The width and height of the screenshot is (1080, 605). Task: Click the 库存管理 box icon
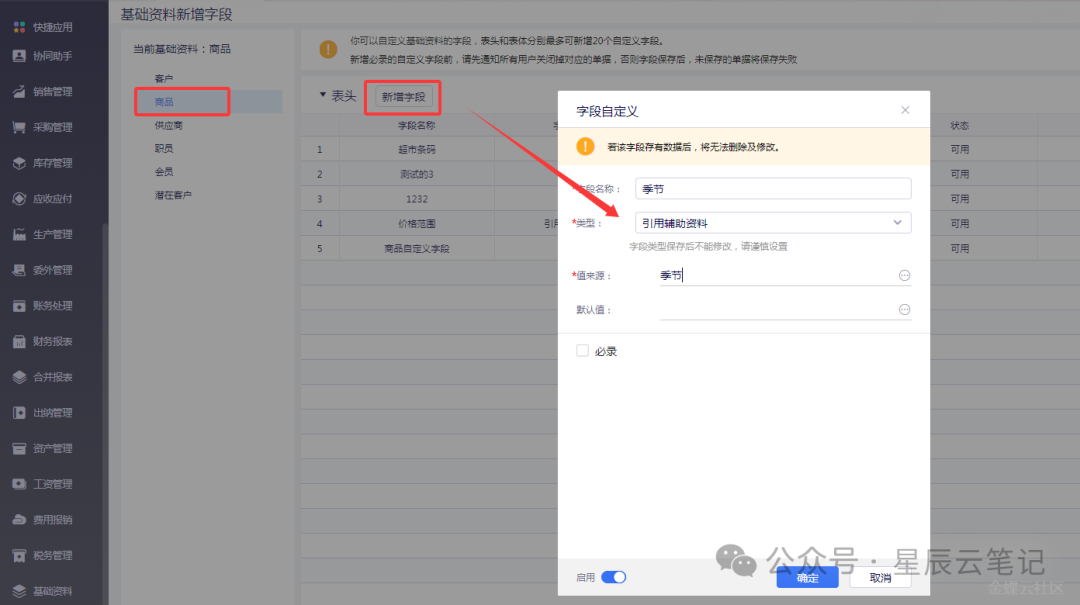click(19, 163)
